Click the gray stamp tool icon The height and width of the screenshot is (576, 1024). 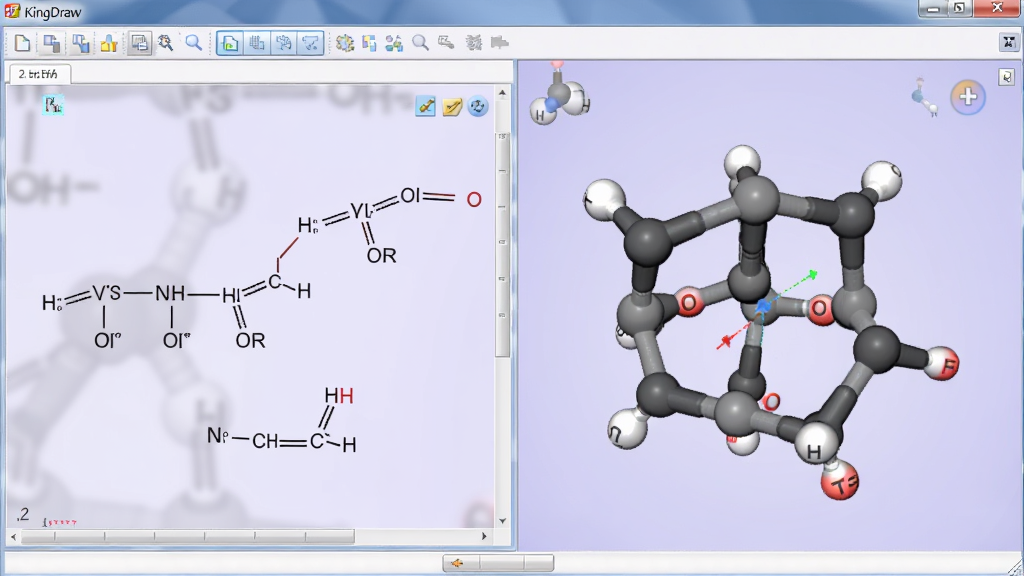(x=447, y=43)
